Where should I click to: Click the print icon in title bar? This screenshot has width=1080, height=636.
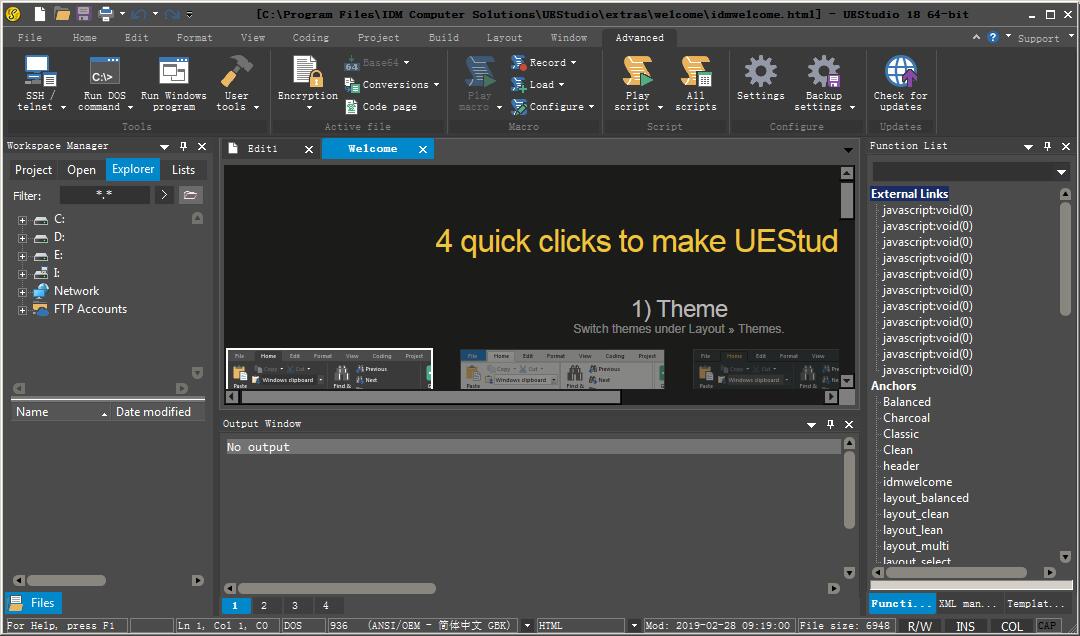click(x=105, y=14)
